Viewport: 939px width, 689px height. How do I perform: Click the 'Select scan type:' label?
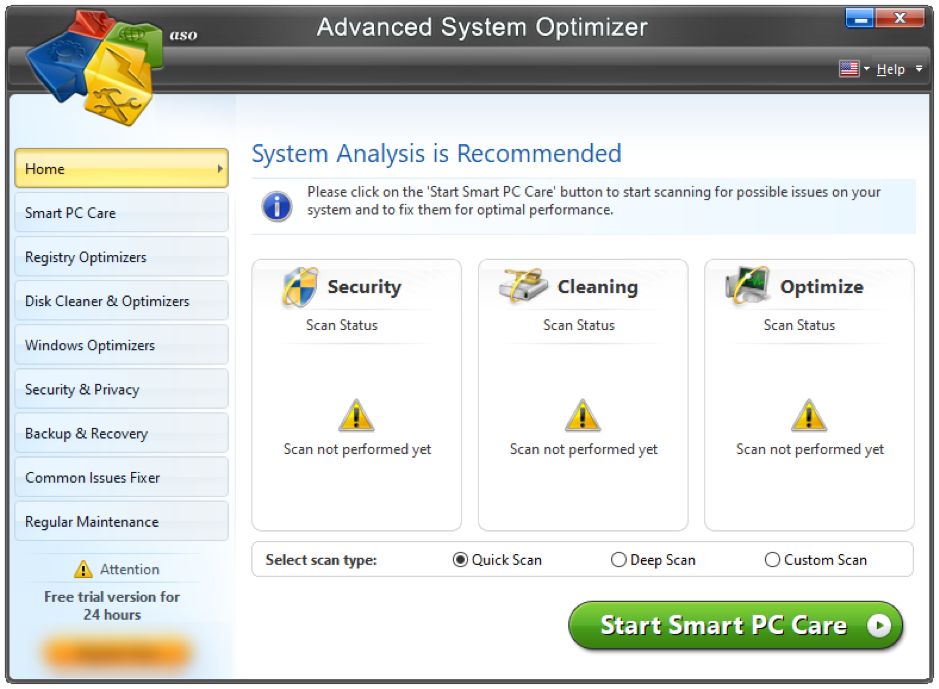[322, 560]
